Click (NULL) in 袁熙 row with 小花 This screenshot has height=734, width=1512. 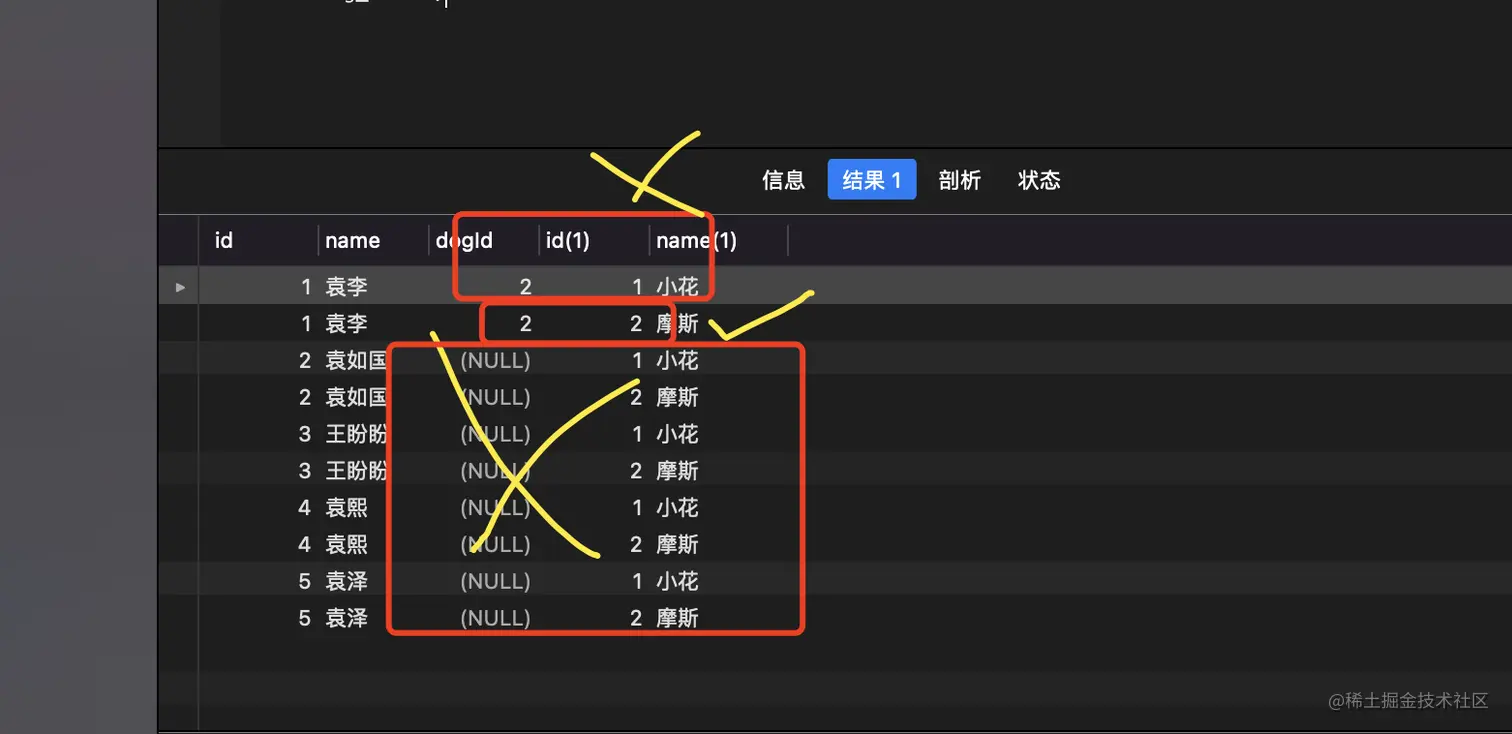[495, 508]
